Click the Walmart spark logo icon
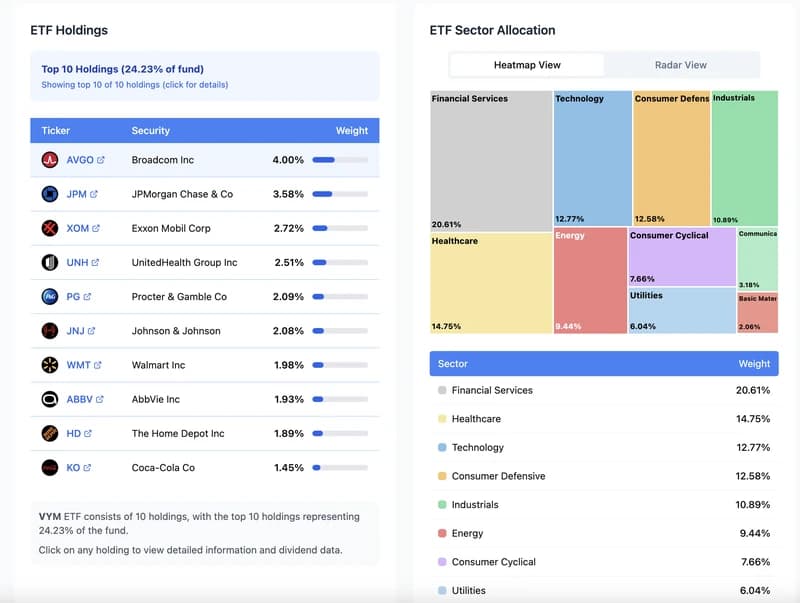Viewport: 800px width, 603px height. tap(49, 365)
